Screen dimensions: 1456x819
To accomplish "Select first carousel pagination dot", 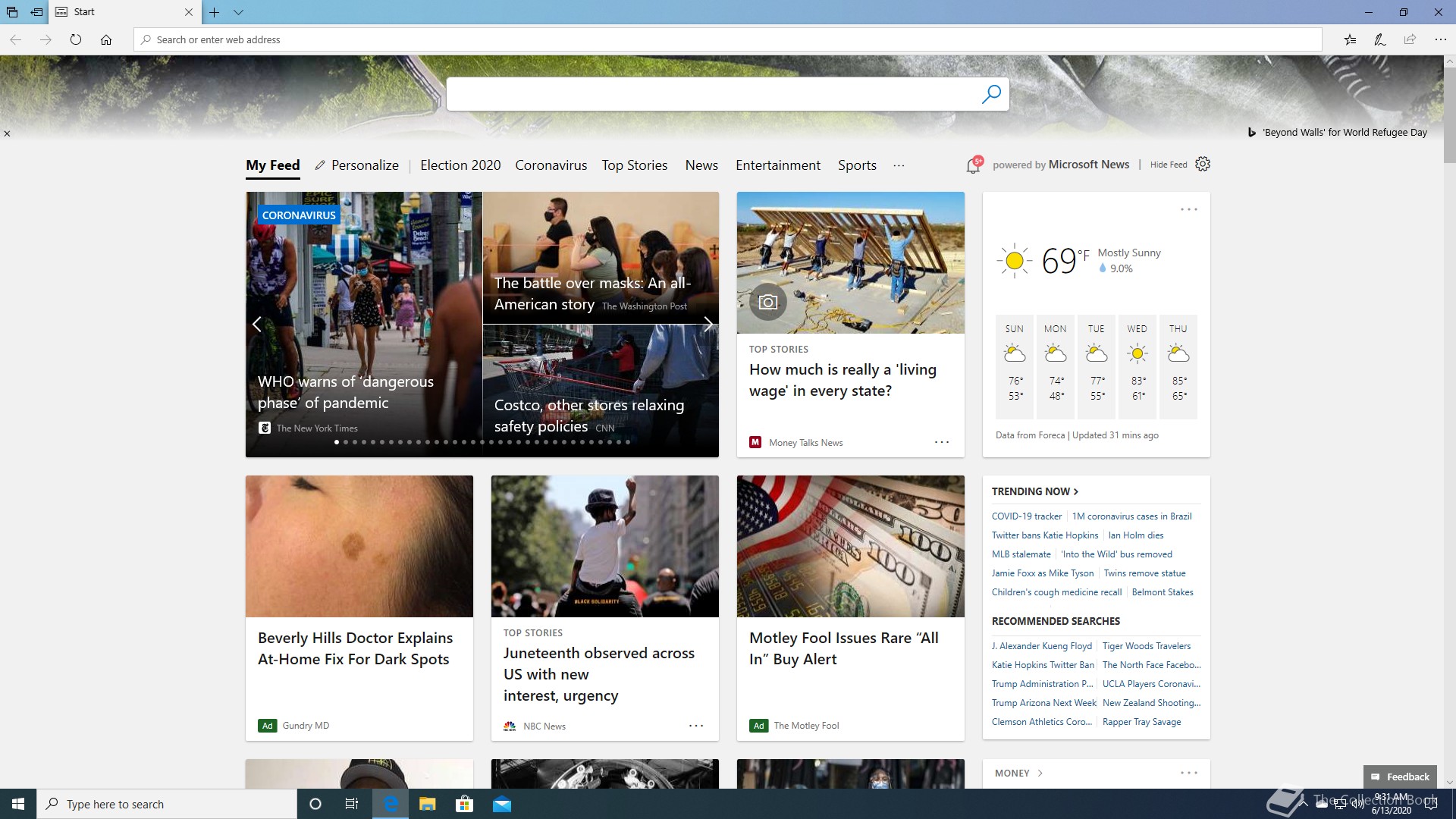I will click(x=337, y=442).
